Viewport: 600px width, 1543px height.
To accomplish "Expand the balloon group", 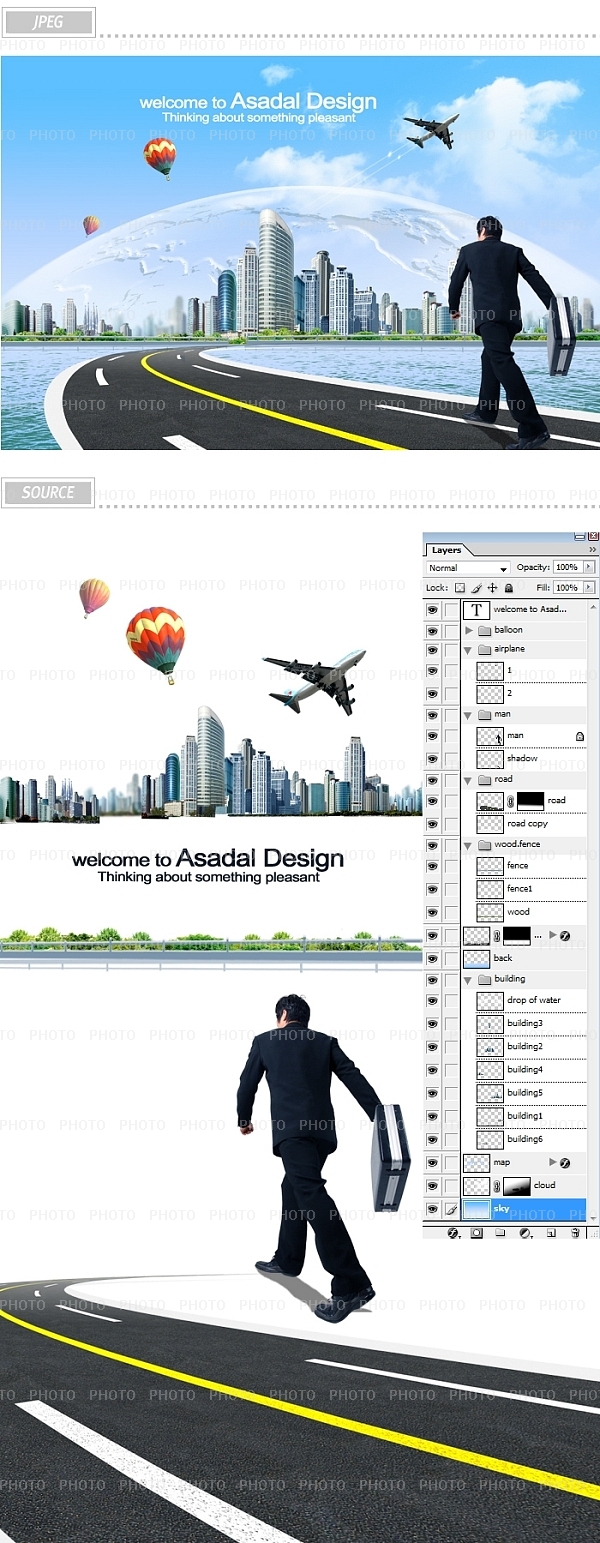I will (x=469, y=630).
